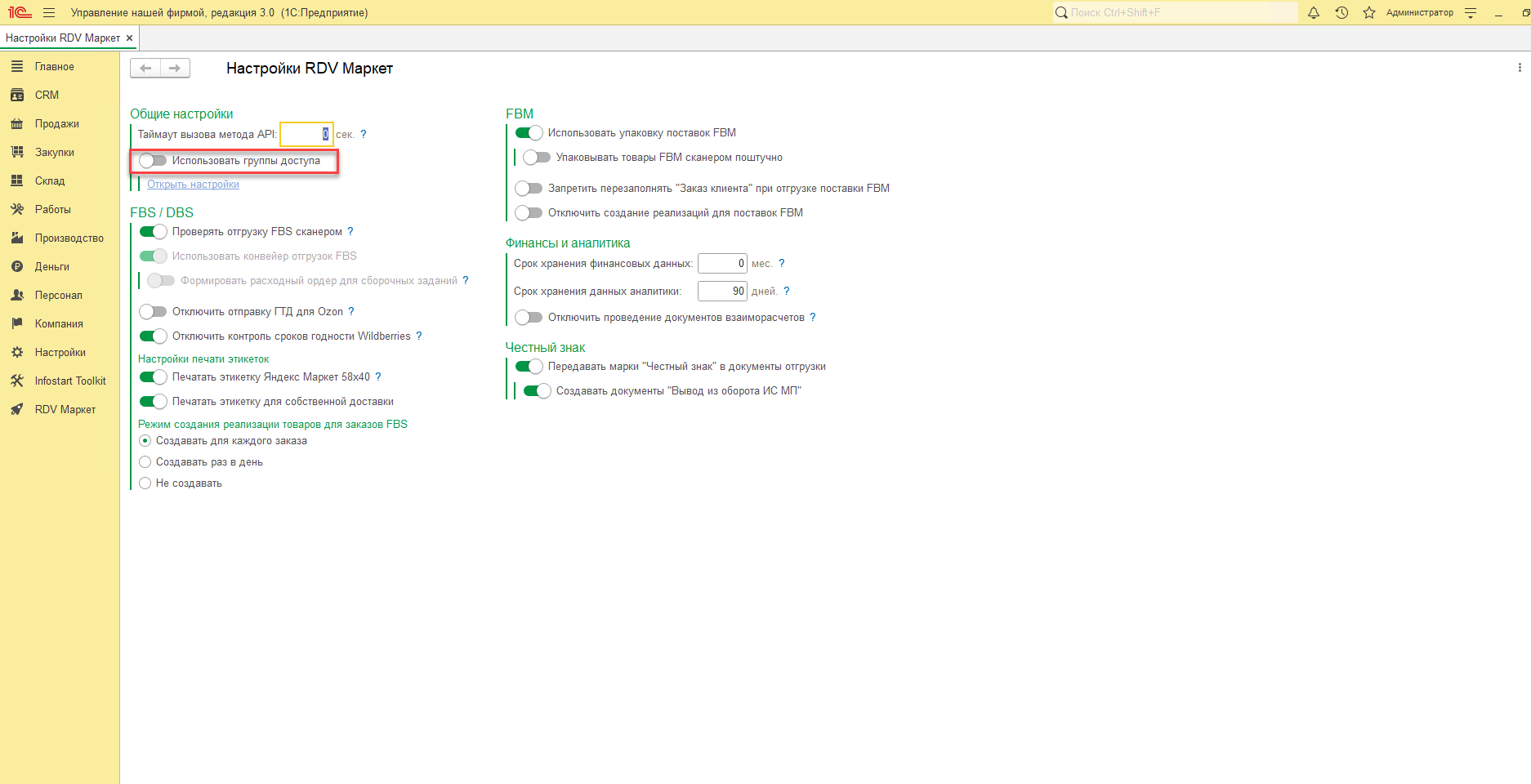
Task: Toggle Отключить отправку ГТД для Ozon
Action: point(153,311)
